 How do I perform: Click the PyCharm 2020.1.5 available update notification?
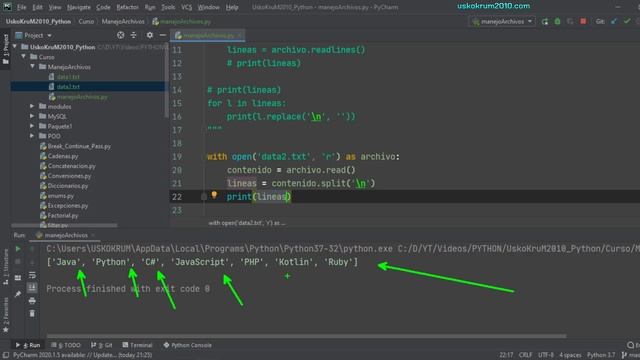[82, 355]
